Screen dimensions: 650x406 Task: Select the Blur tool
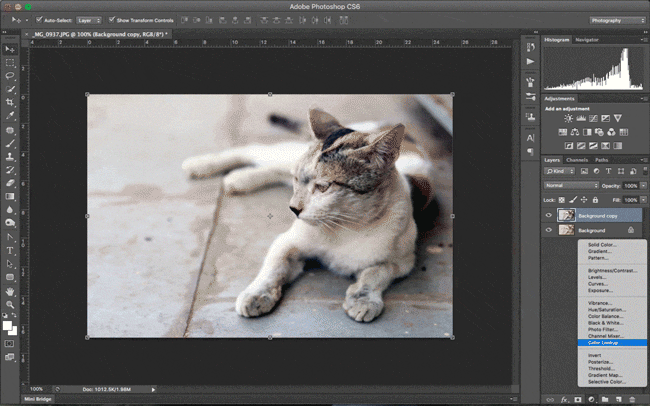[x=10, y=210]
